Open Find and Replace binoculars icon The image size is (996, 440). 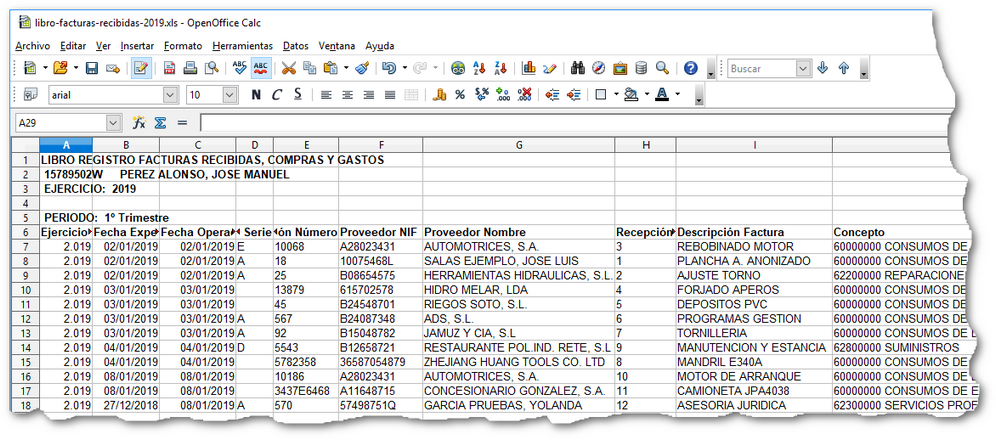click(x=578, y=68)
